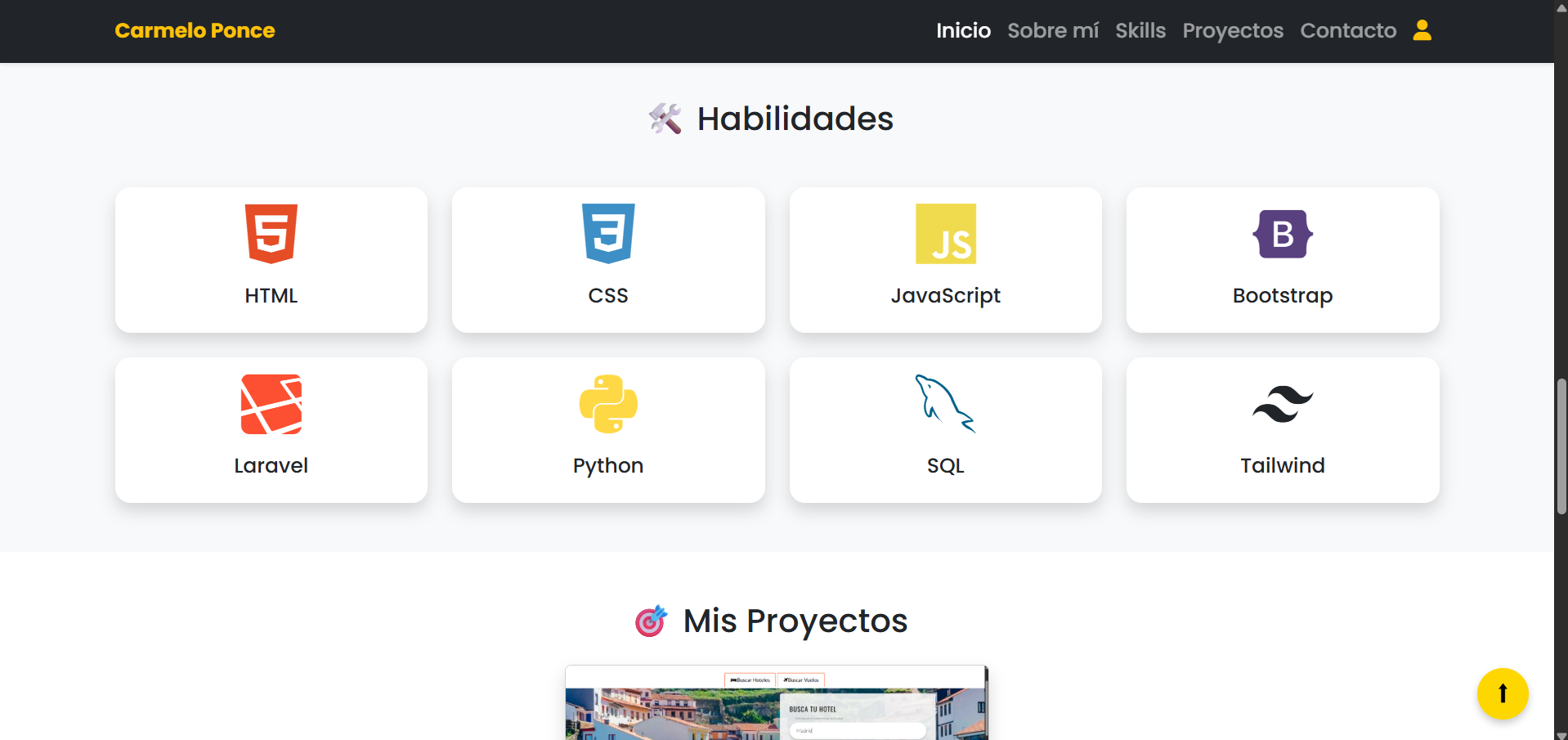Screen dimensions: 1568x740
Task: Click the HTML5 logo icon
Action: 271,234
